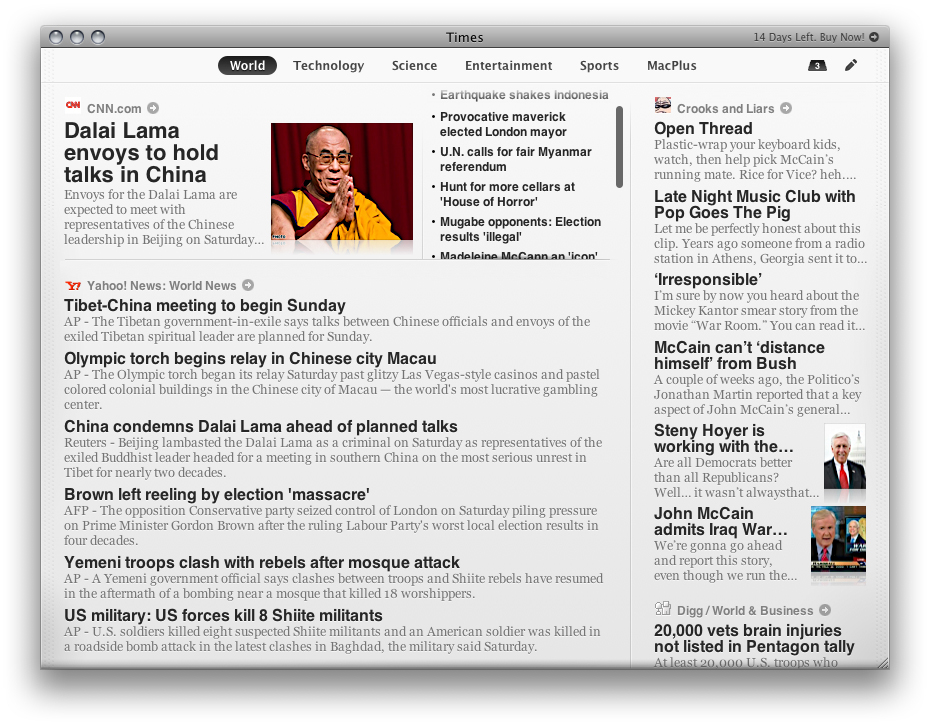Open Yahoo! News: World News feed title

coord(161,285)
